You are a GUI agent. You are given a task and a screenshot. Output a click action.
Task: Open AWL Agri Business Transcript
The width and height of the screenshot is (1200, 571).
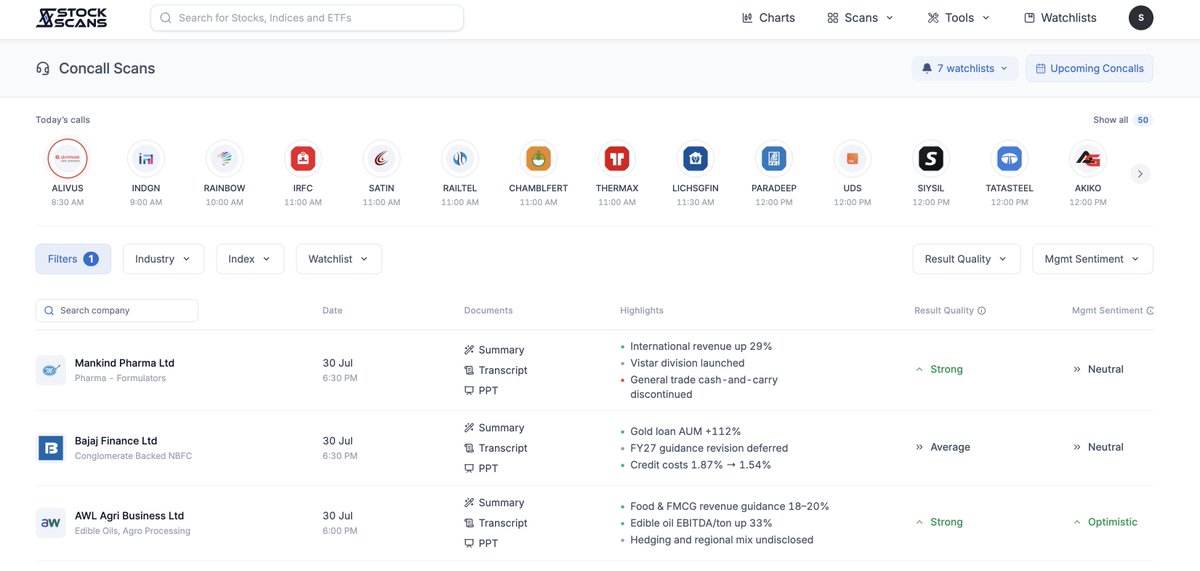496,523
